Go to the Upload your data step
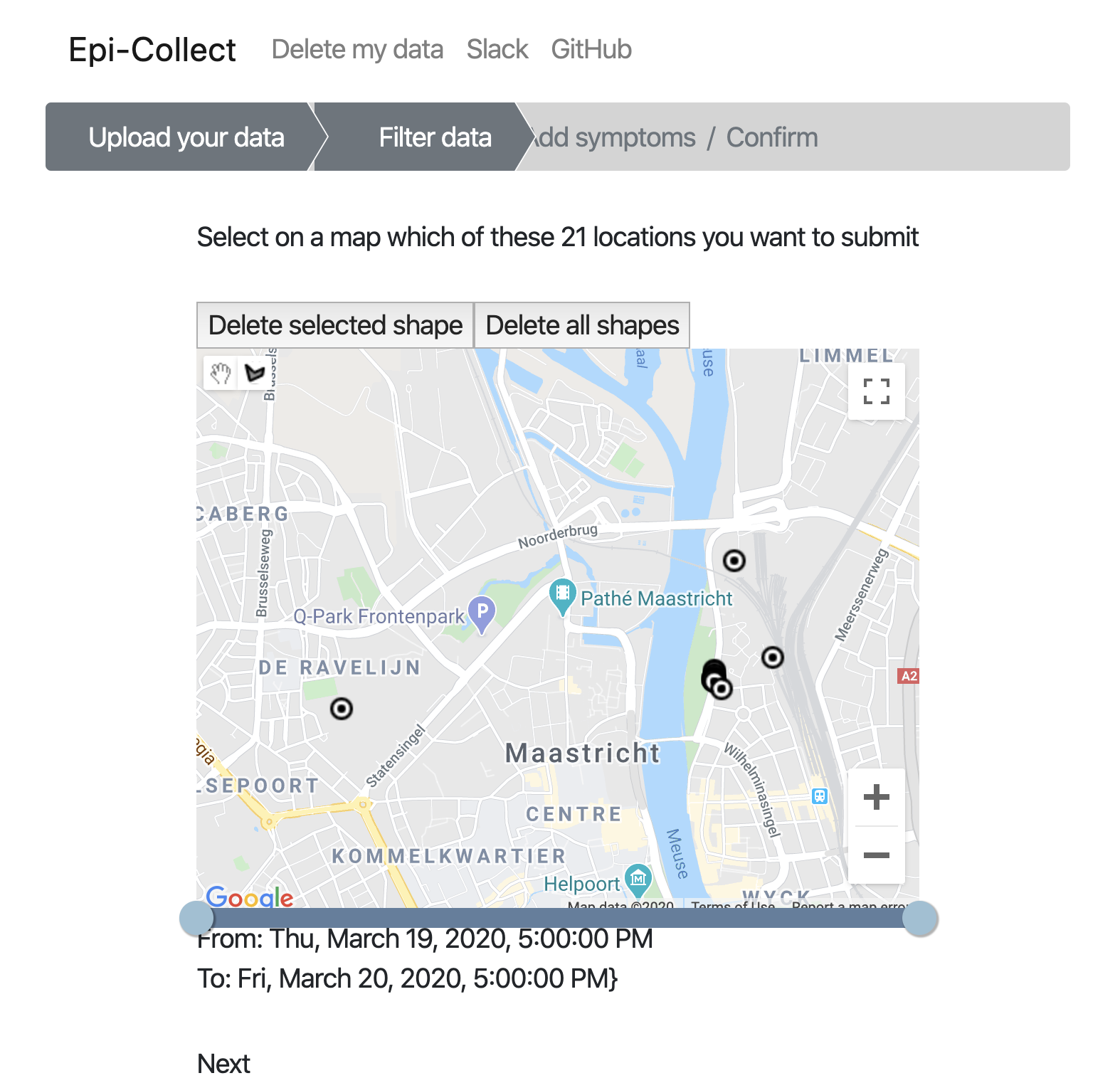1120x1083 pixels. pos(186,137)
